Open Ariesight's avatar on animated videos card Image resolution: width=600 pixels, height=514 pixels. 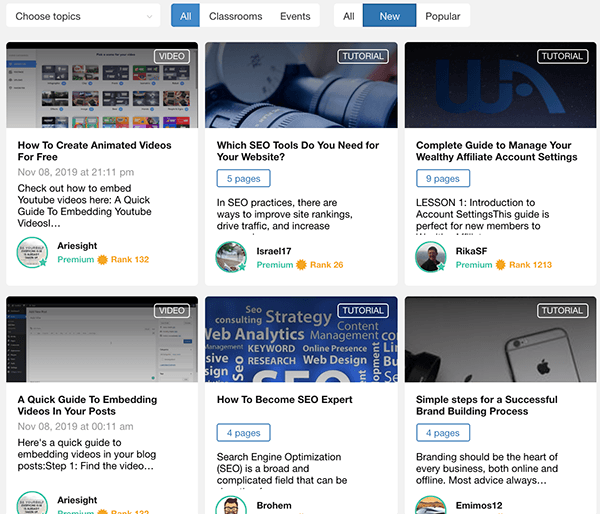(x=32, y=252)
